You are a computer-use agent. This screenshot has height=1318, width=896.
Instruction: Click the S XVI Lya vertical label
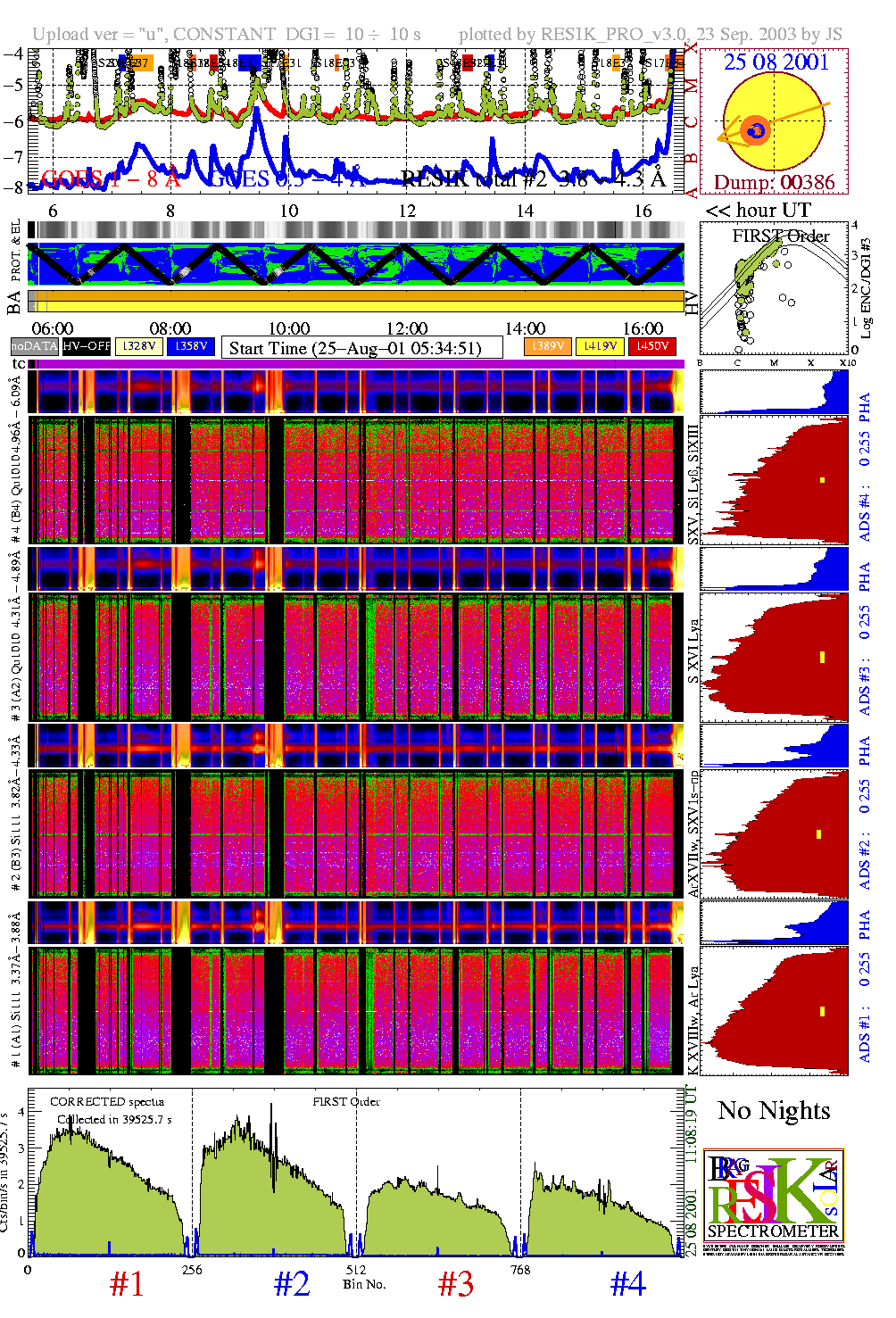[x=693, y=652]
